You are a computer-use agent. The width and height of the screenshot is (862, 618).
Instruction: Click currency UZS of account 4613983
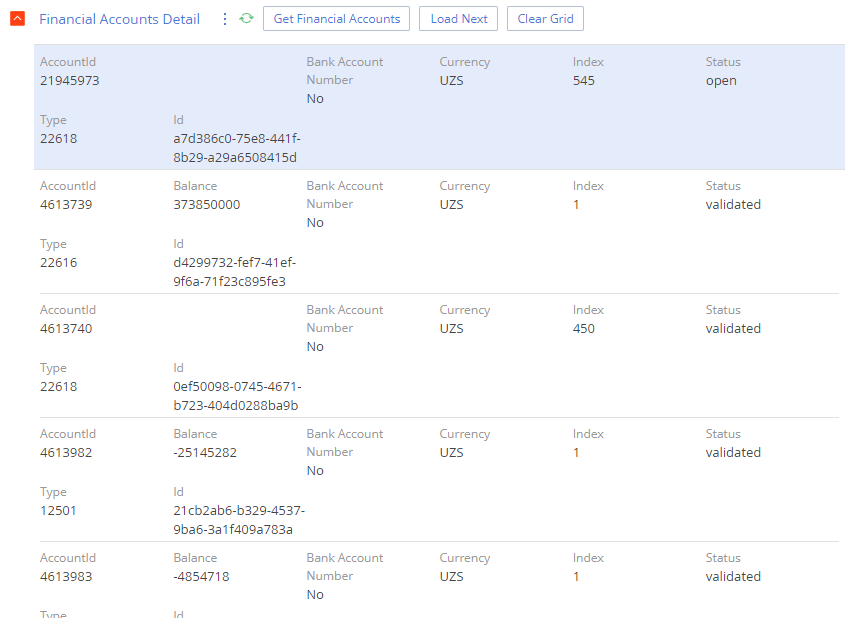[x=451, y=577]
